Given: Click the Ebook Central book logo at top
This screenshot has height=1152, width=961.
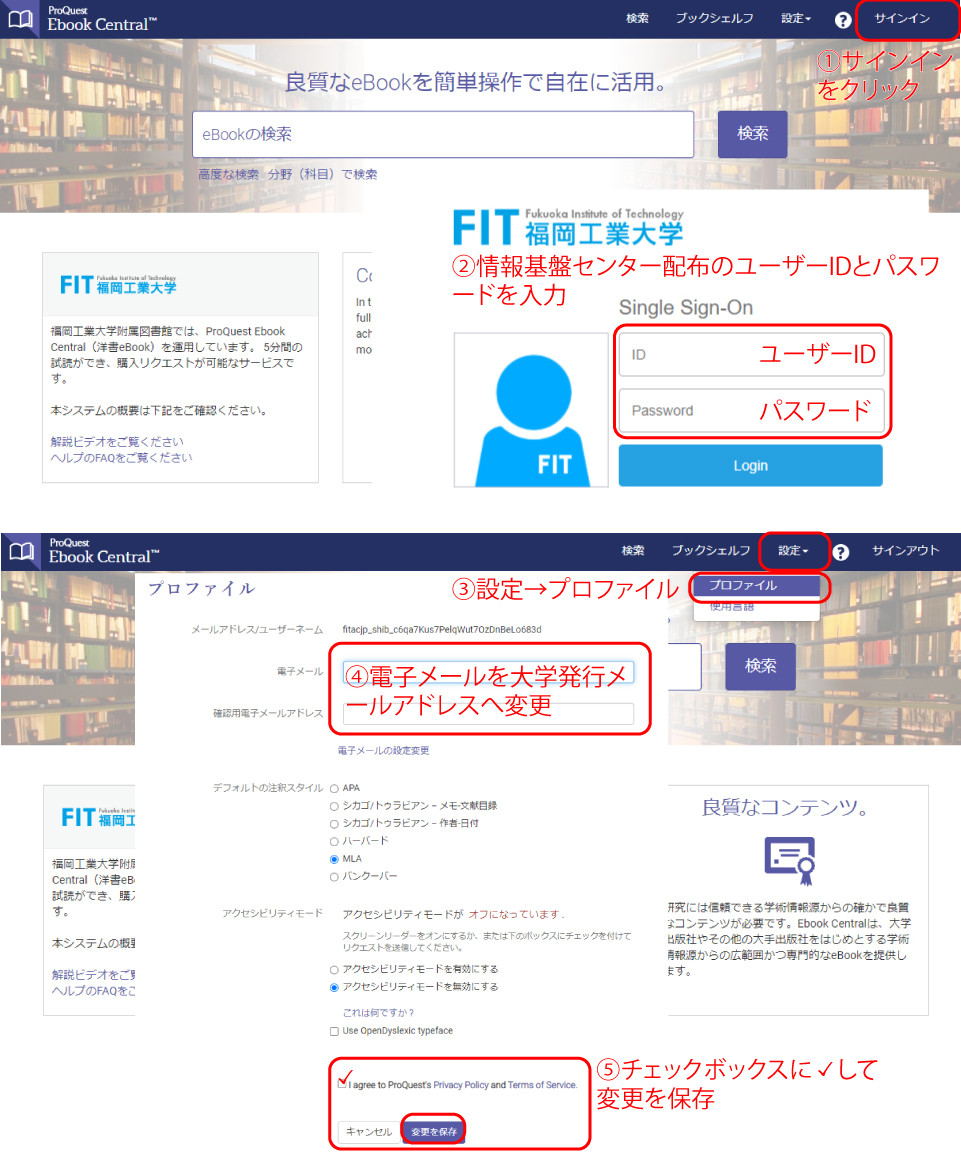Looking at the screenshot, I should tap(21, 18).
